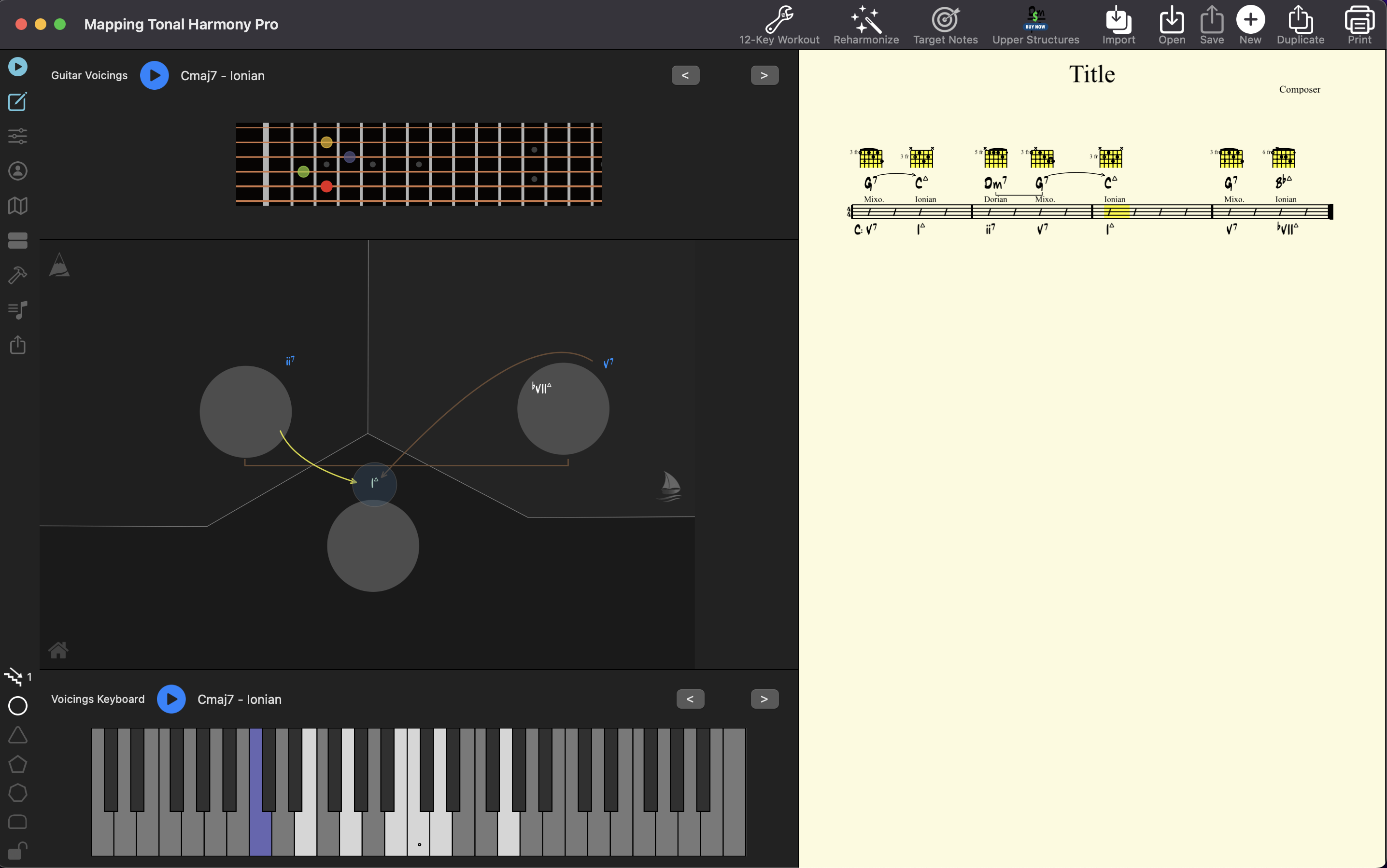Select the circle shape option

pos(18,705)
